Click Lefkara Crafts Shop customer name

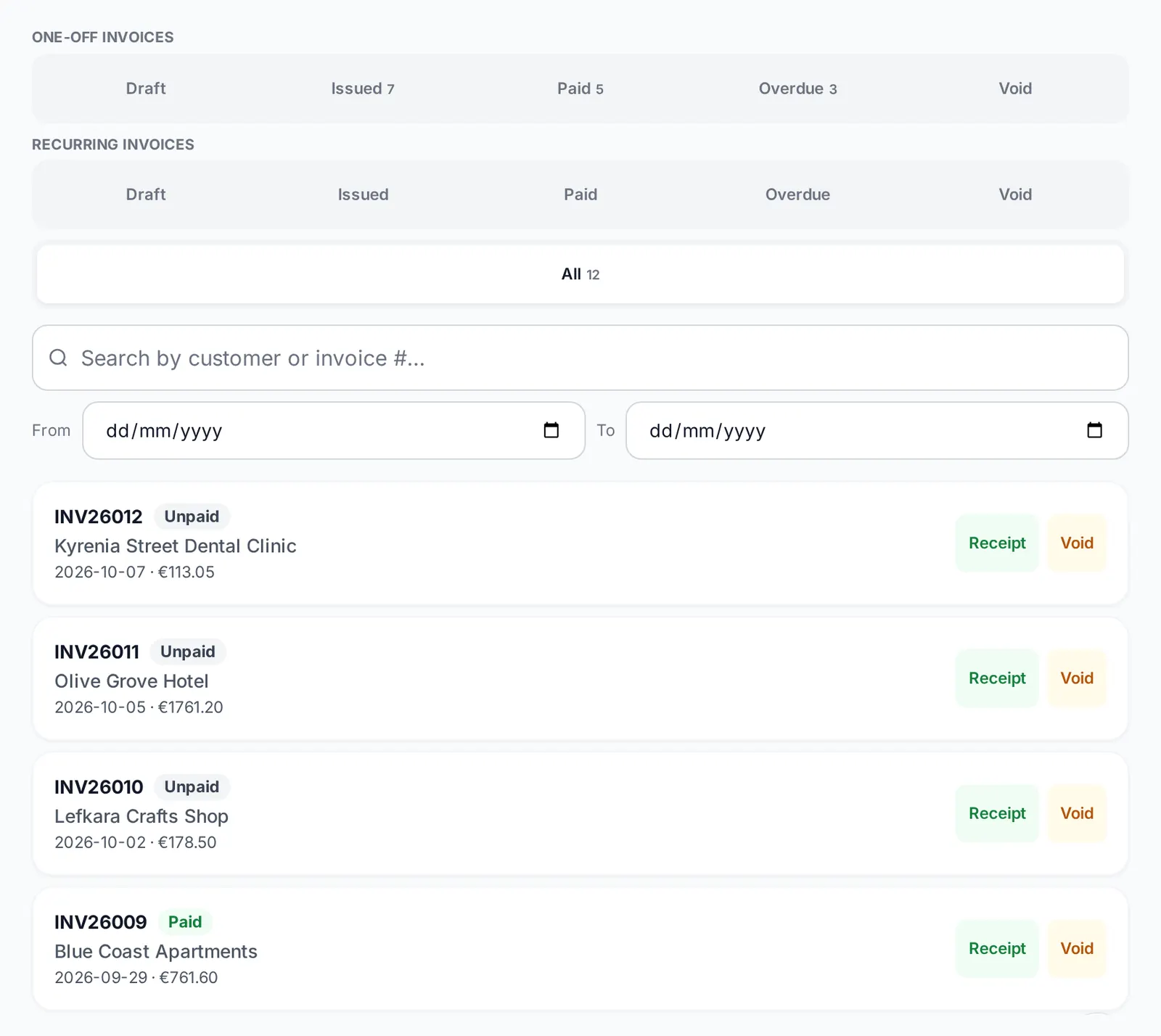pos(141,816)
